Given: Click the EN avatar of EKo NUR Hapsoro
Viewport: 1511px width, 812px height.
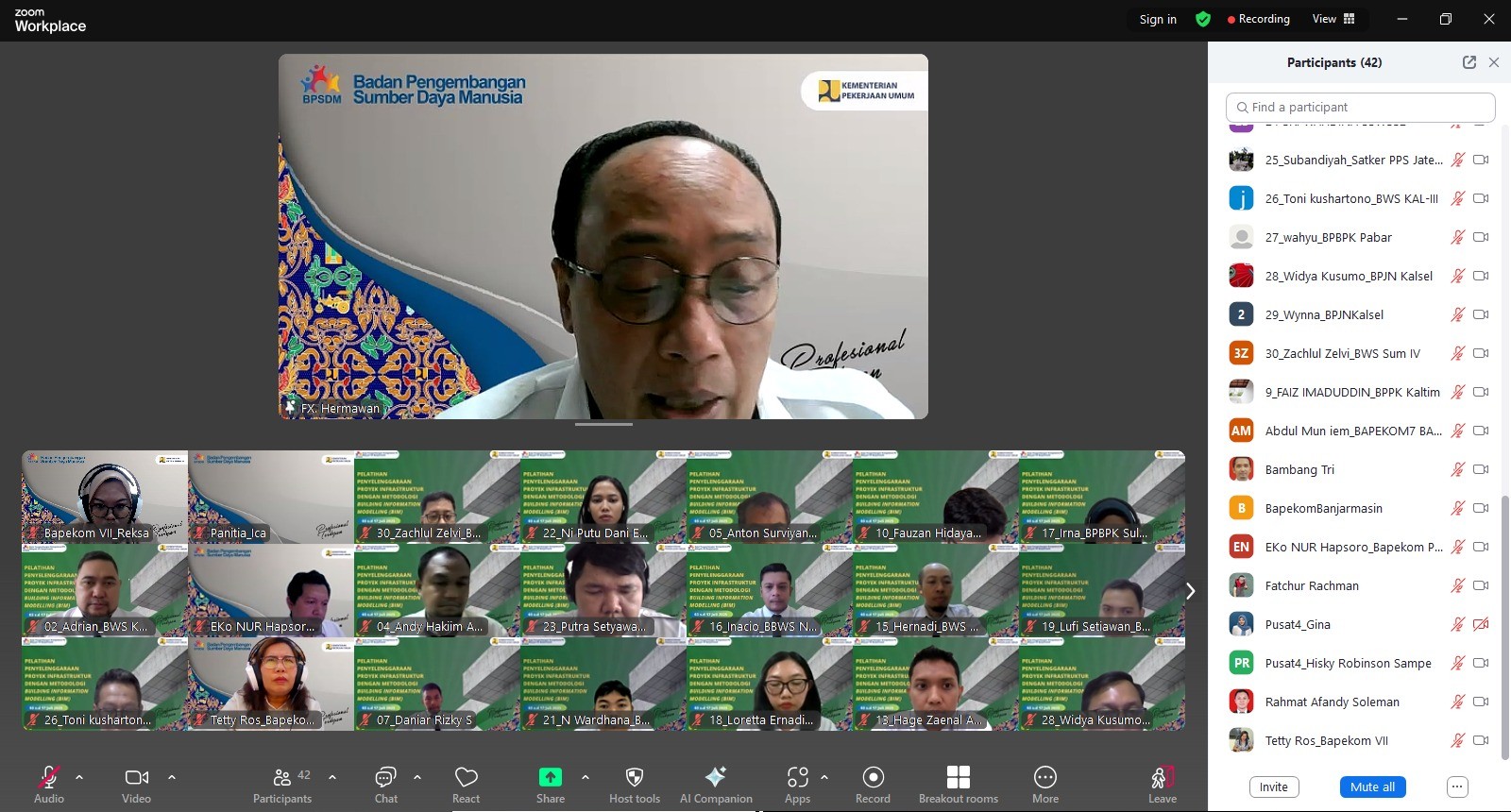Looking at the screenshot, I should 1241,547.
